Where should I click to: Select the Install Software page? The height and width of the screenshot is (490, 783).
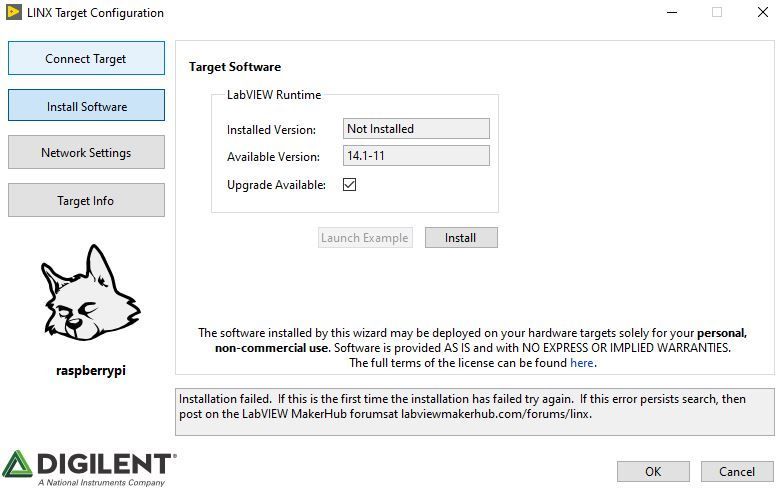click(x=86, y=105)
